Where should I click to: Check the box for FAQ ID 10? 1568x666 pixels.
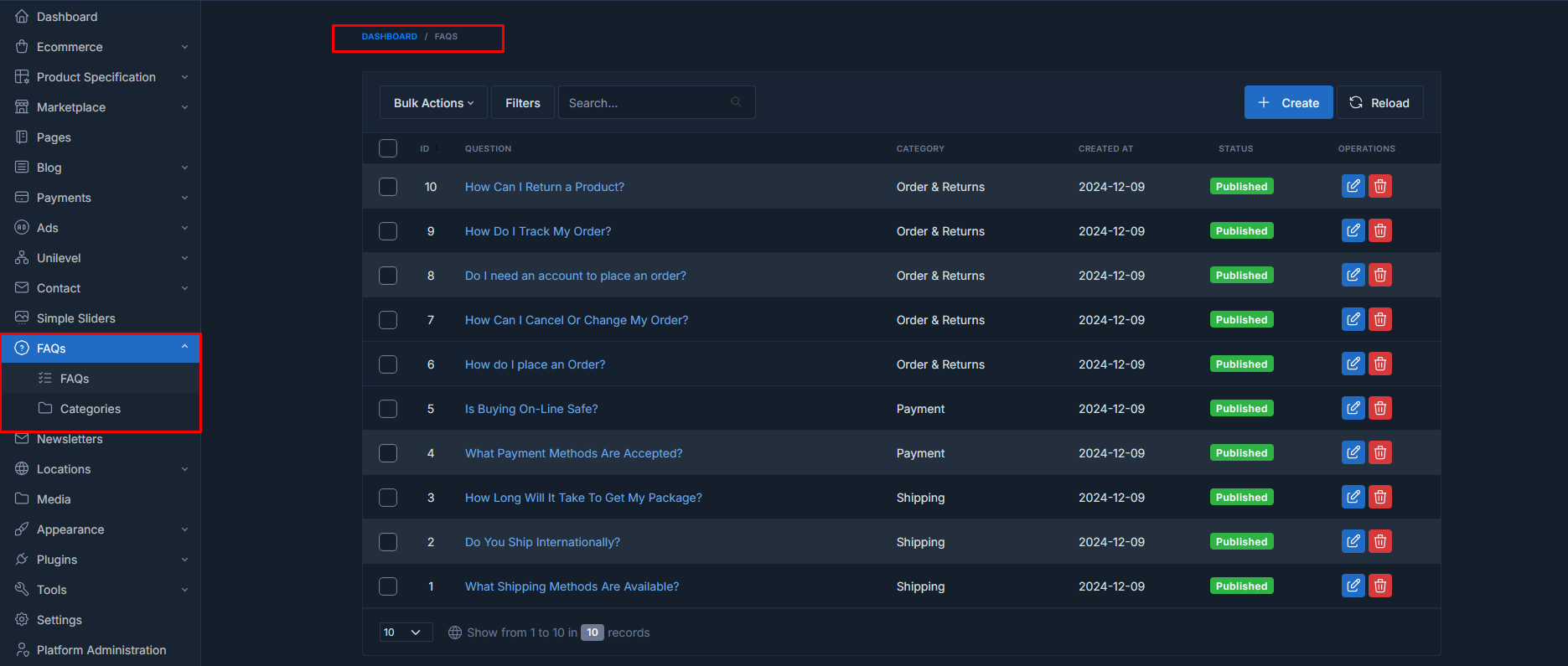(x=388, y=187)
